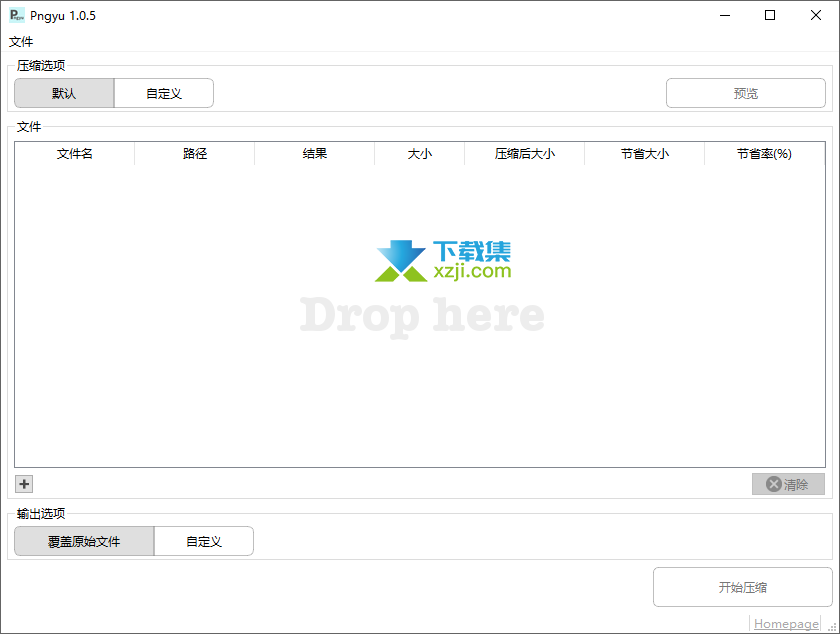Click the 路径 column header

coord(195,154)
